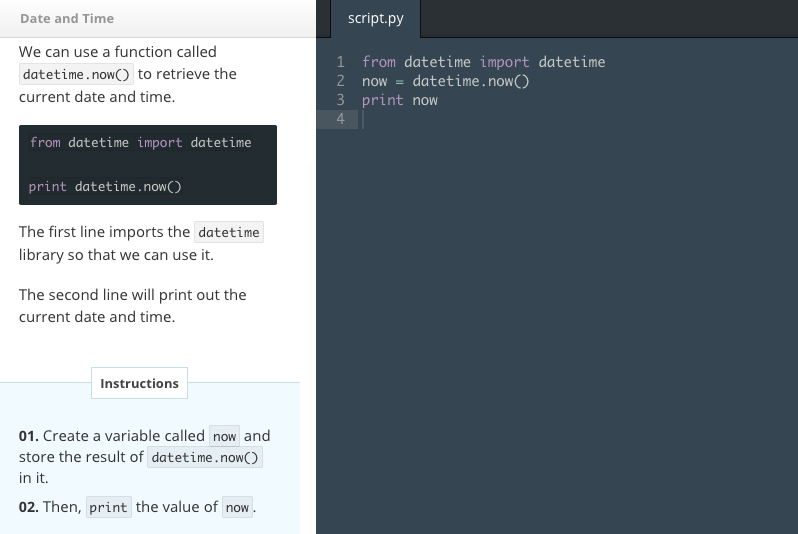
Task: Click 'print datetime.now()' in the example block
Action: pos(105,187)
